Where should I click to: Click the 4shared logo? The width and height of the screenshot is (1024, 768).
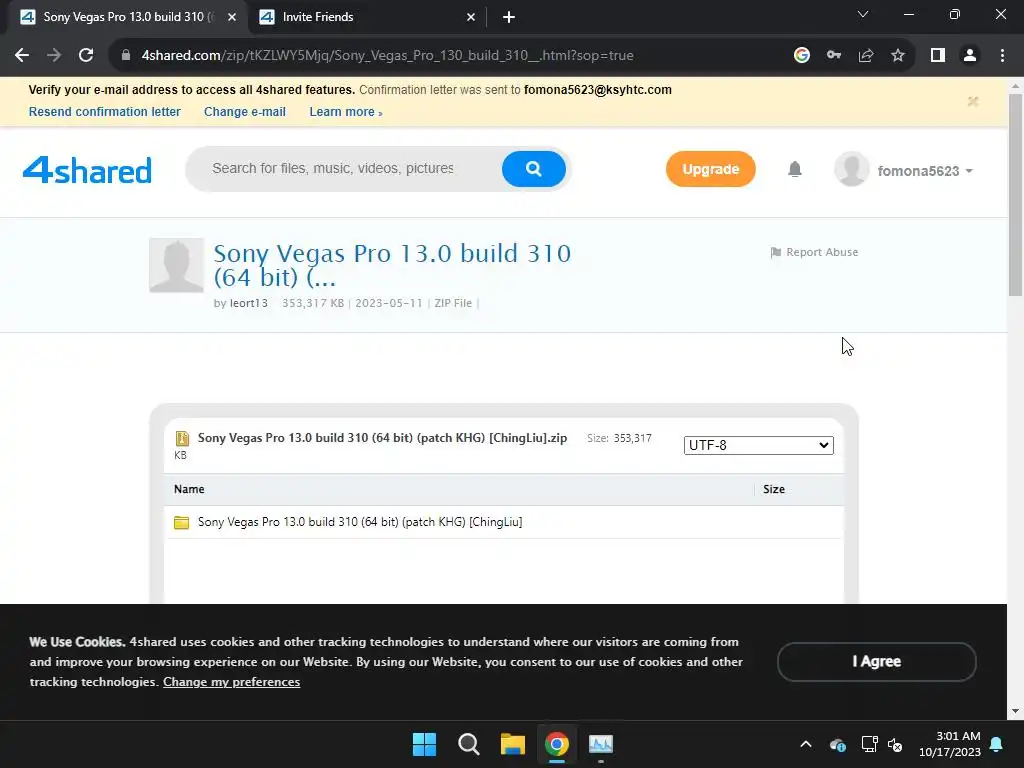[87, 170]
